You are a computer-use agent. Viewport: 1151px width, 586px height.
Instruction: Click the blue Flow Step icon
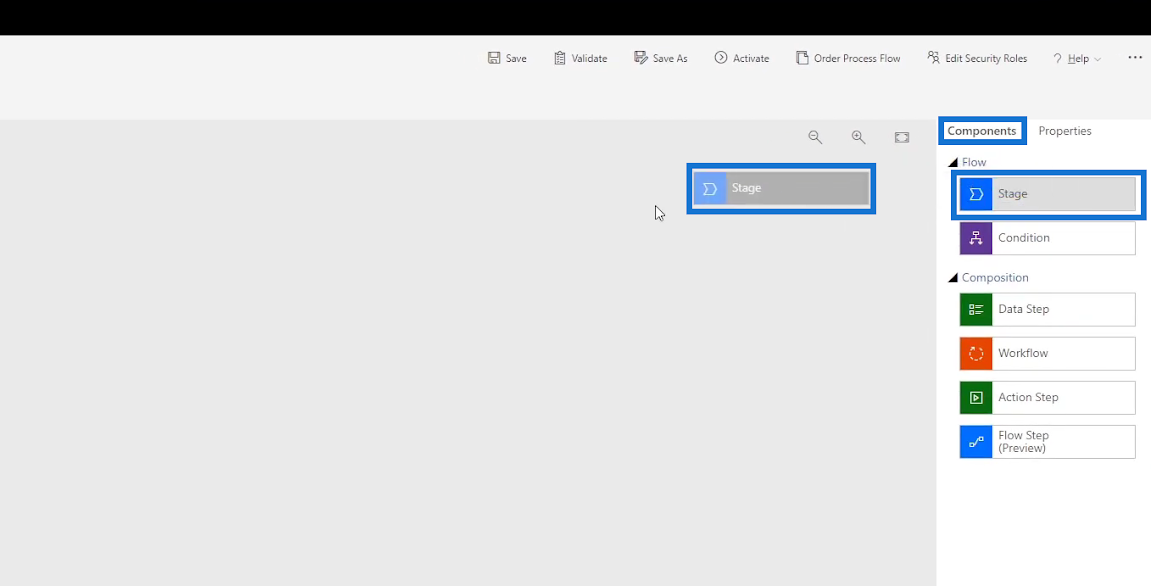tap(976, 441)
